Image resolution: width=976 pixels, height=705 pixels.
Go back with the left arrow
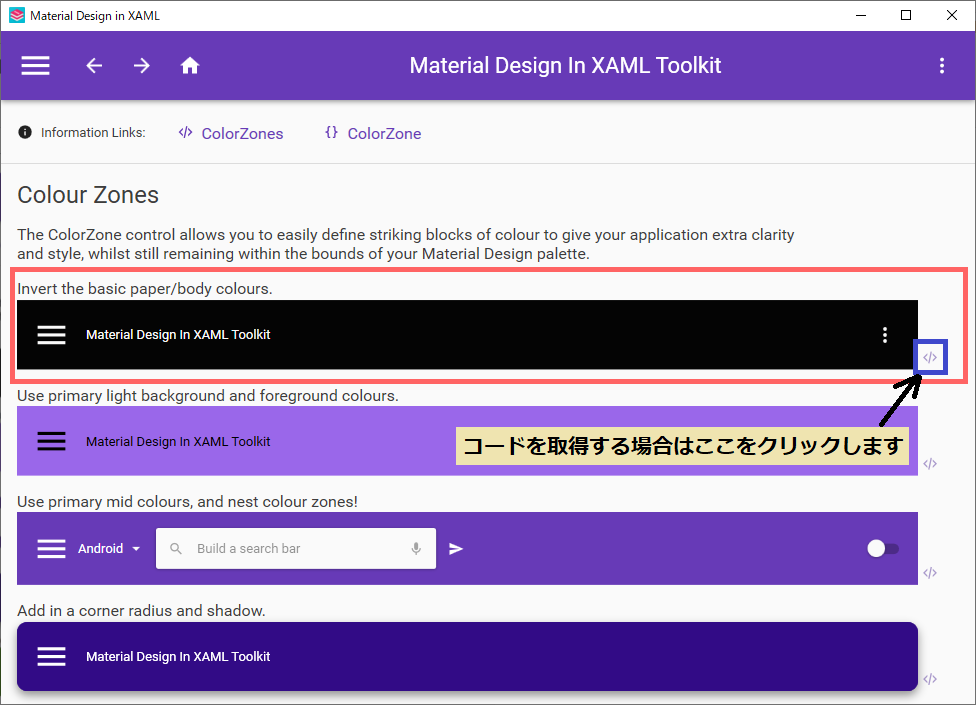coord(94,65)
